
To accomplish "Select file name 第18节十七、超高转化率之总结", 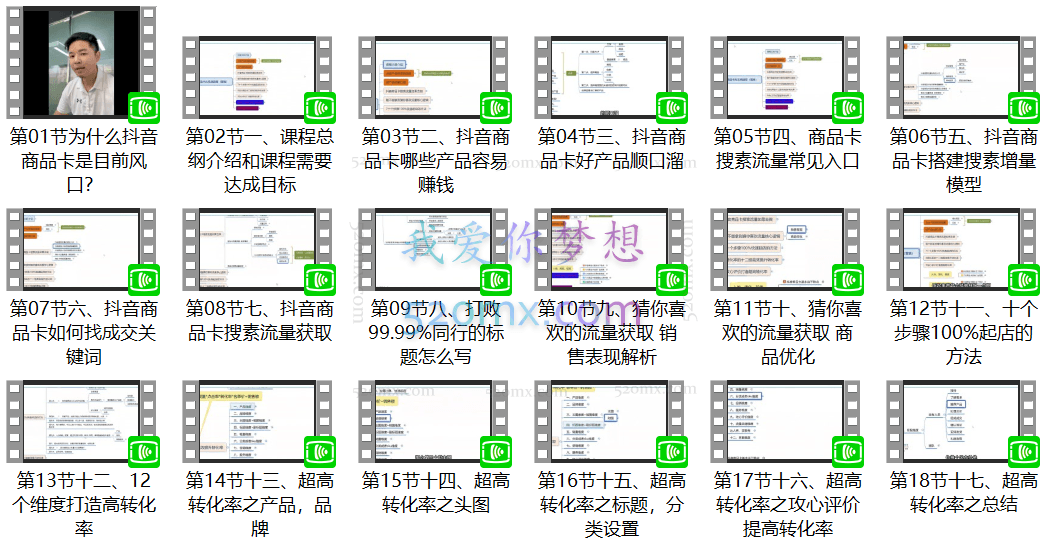I will [x=963, y=492].
